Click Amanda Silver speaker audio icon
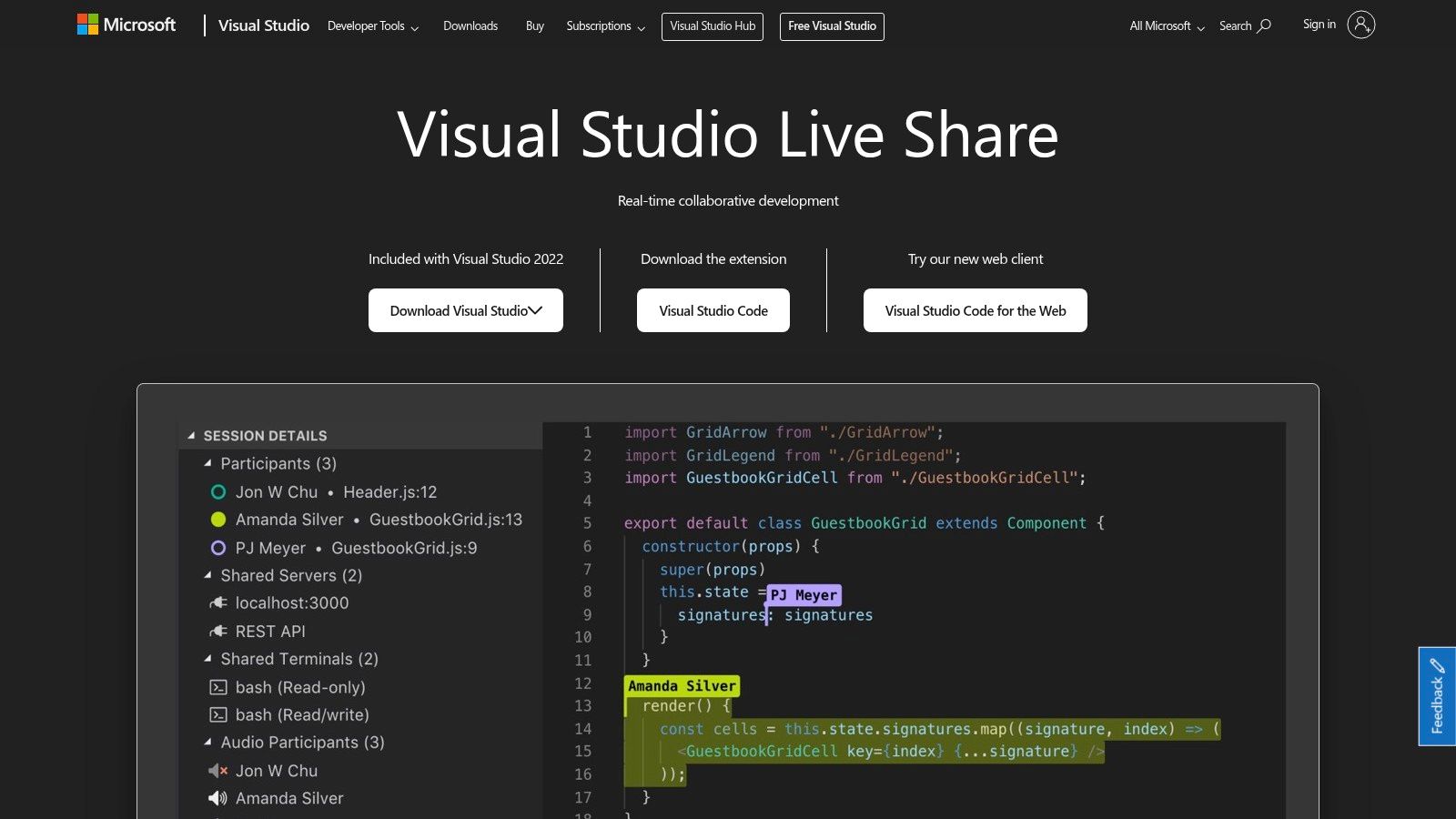The width and height of the screenshot is (1456, 819). tap(218, 798)
